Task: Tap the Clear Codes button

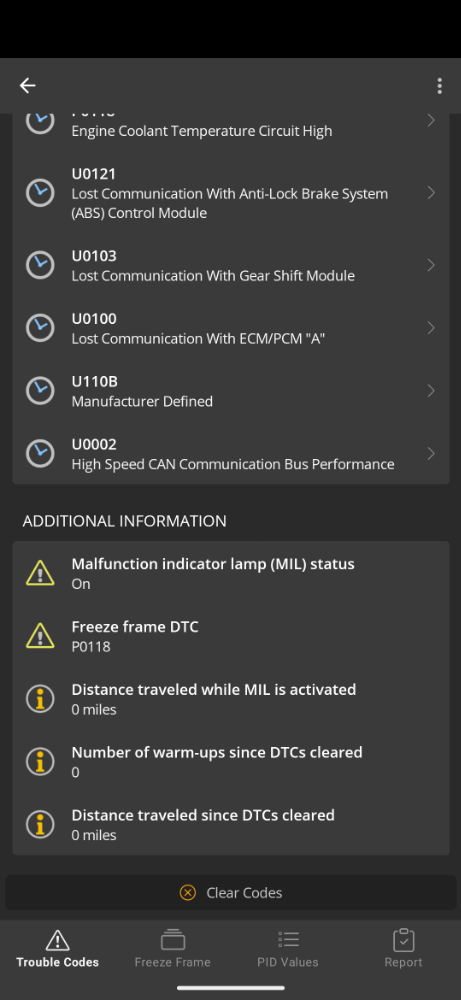Action: click(x=231, y=892)
